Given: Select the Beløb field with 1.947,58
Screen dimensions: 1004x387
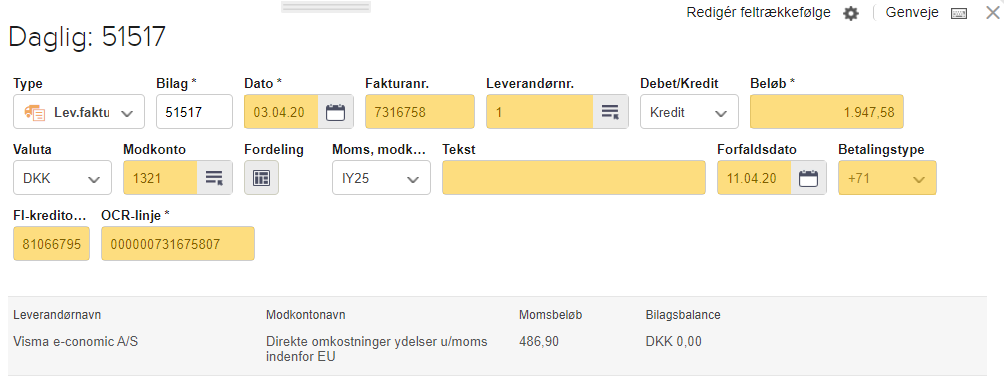Looking at the screenshot, I should click(x=827, y=112).
